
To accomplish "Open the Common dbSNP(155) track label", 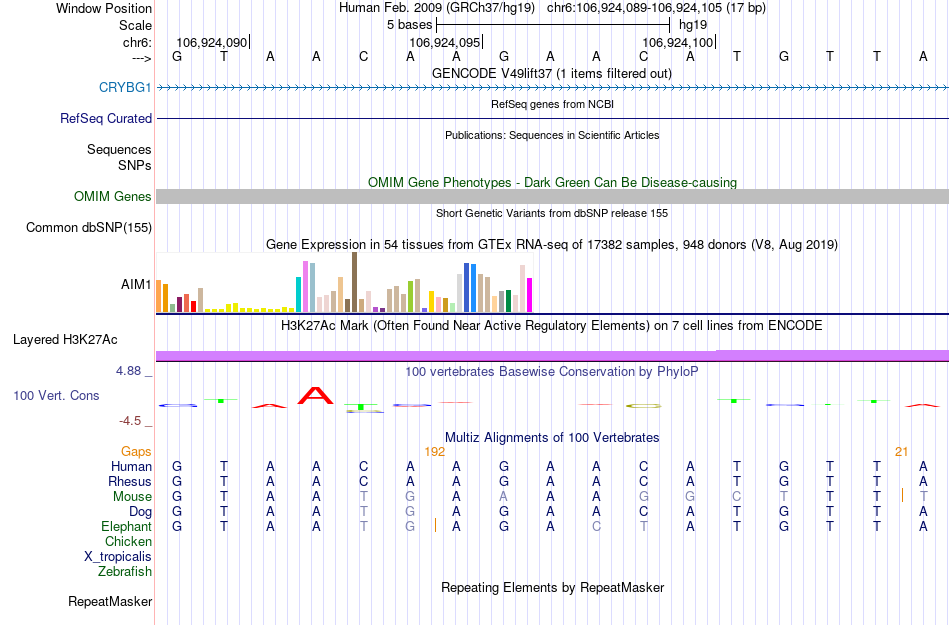I will (88, 227).
